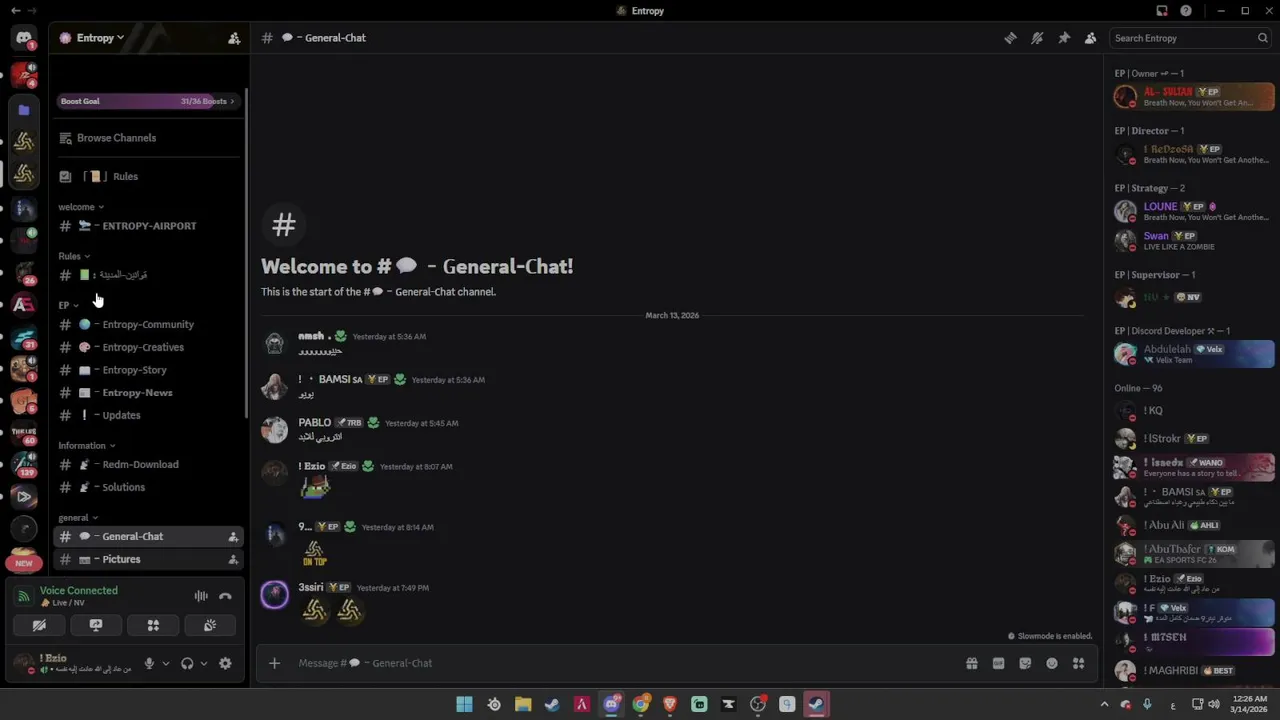Open the Solutions channel
Viewport: 1280px width, 720px height.
pyautogui.click(x=148, y=487)
